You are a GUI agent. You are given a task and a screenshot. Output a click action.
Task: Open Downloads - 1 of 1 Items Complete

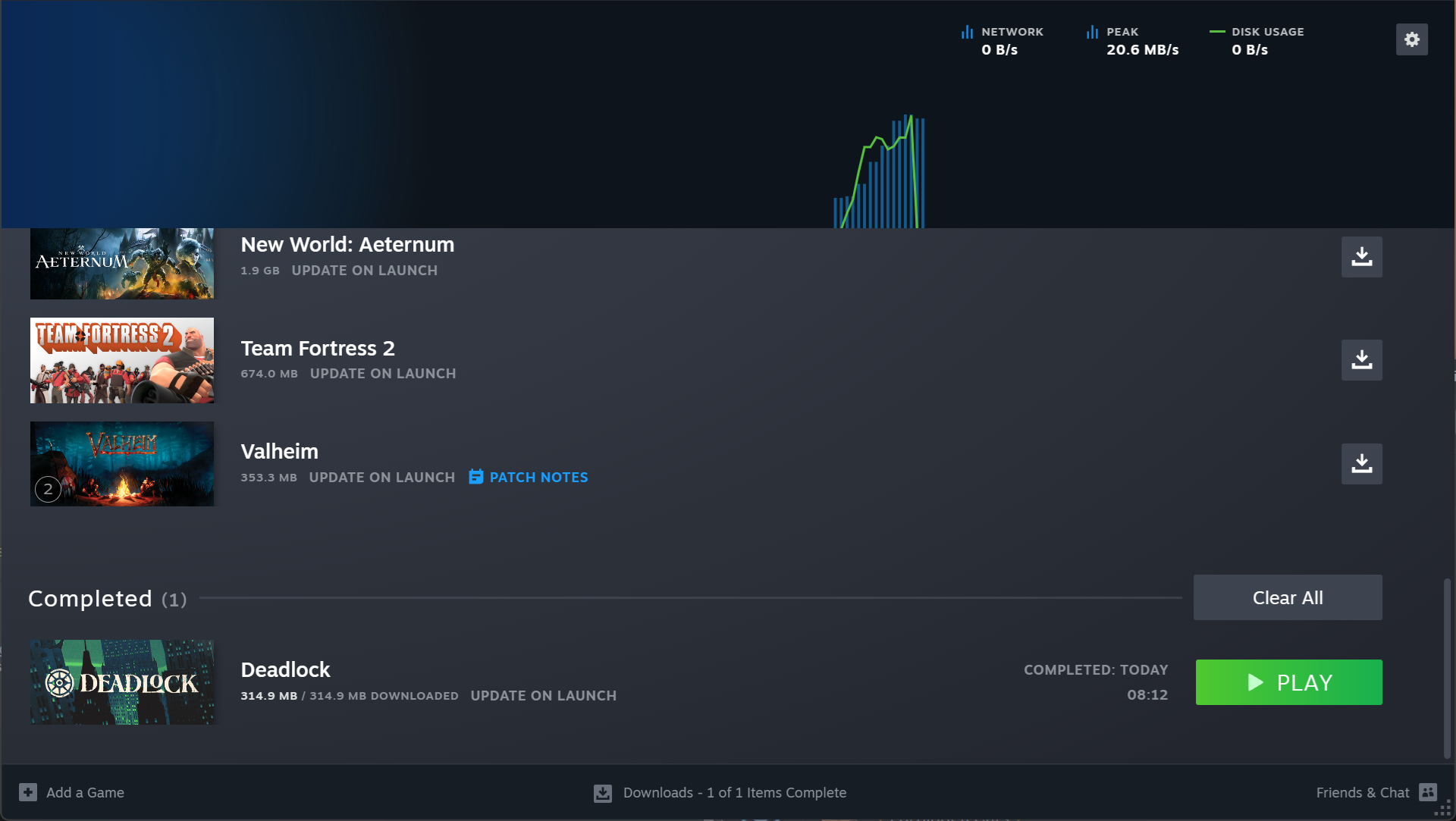(734, 792)
